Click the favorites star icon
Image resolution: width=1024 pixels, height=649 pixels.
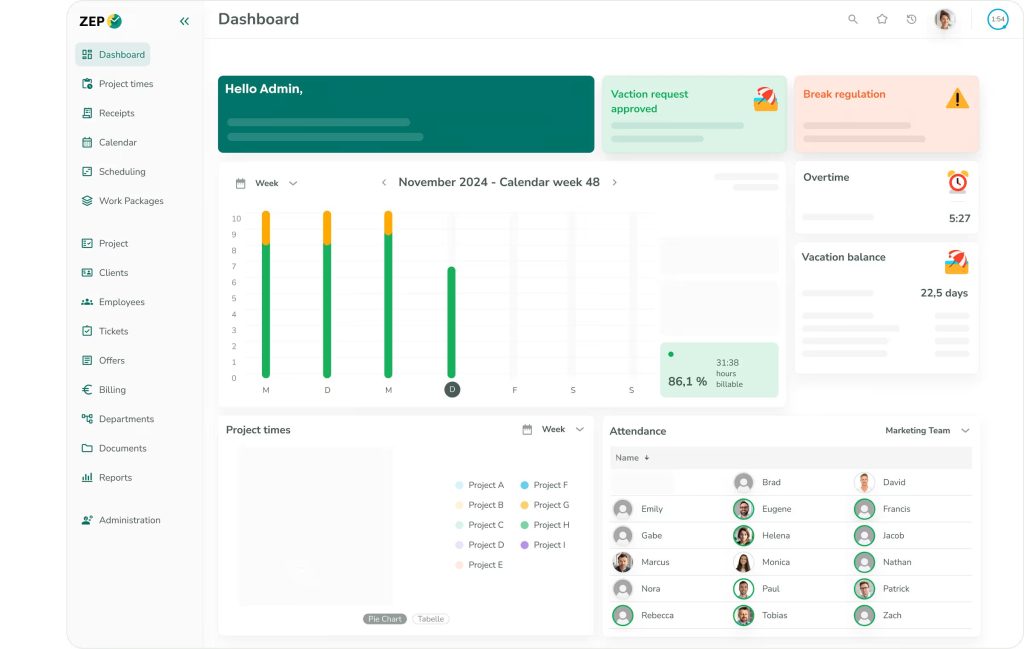(882, 19)
